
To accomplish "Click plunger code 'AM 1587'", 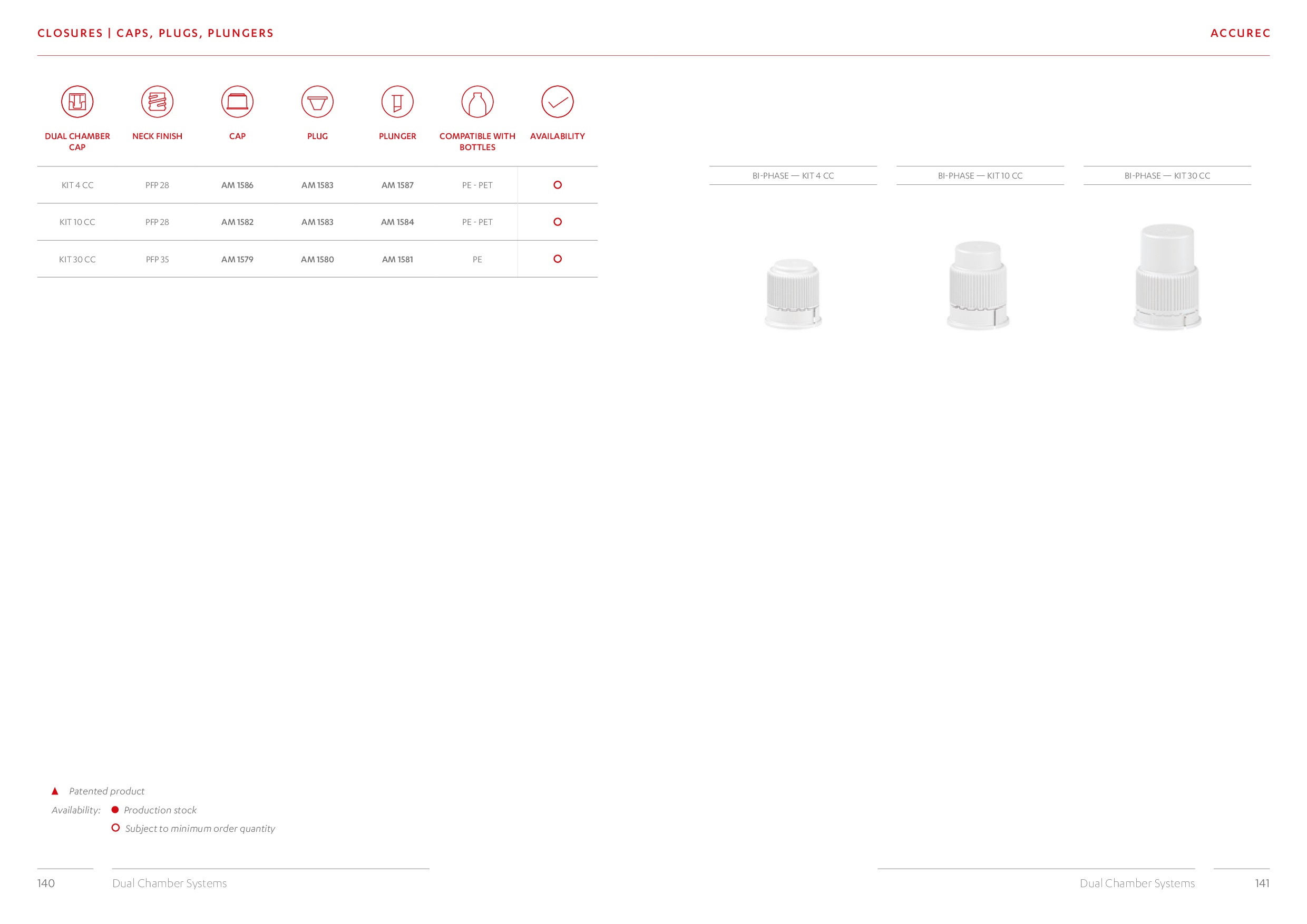I will tap(397, 185).
